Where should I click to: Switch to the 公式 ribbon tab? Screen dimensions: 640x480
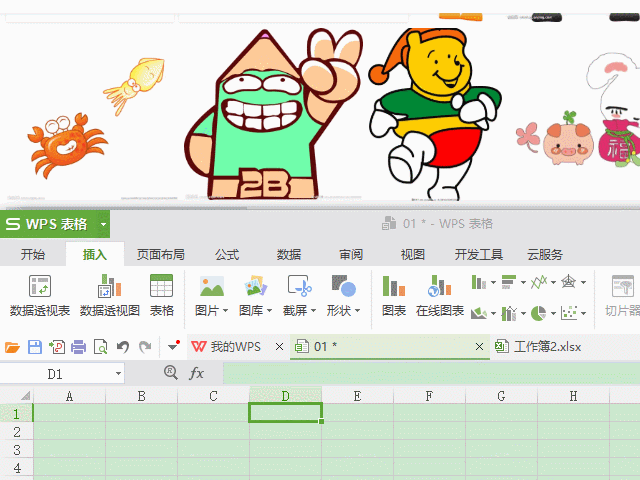tap(227, 254)
